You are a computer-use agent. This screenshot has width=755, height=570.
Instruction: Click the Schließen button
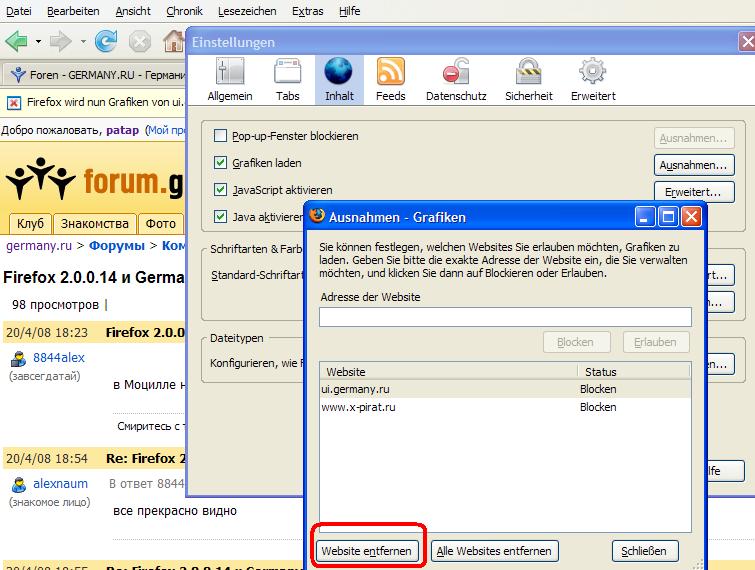tap(644, 551)
